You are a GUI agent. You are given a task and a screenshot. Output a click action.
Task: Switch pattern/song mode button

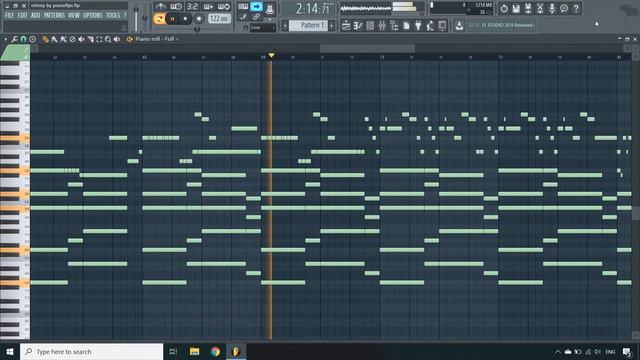point(159,19)
